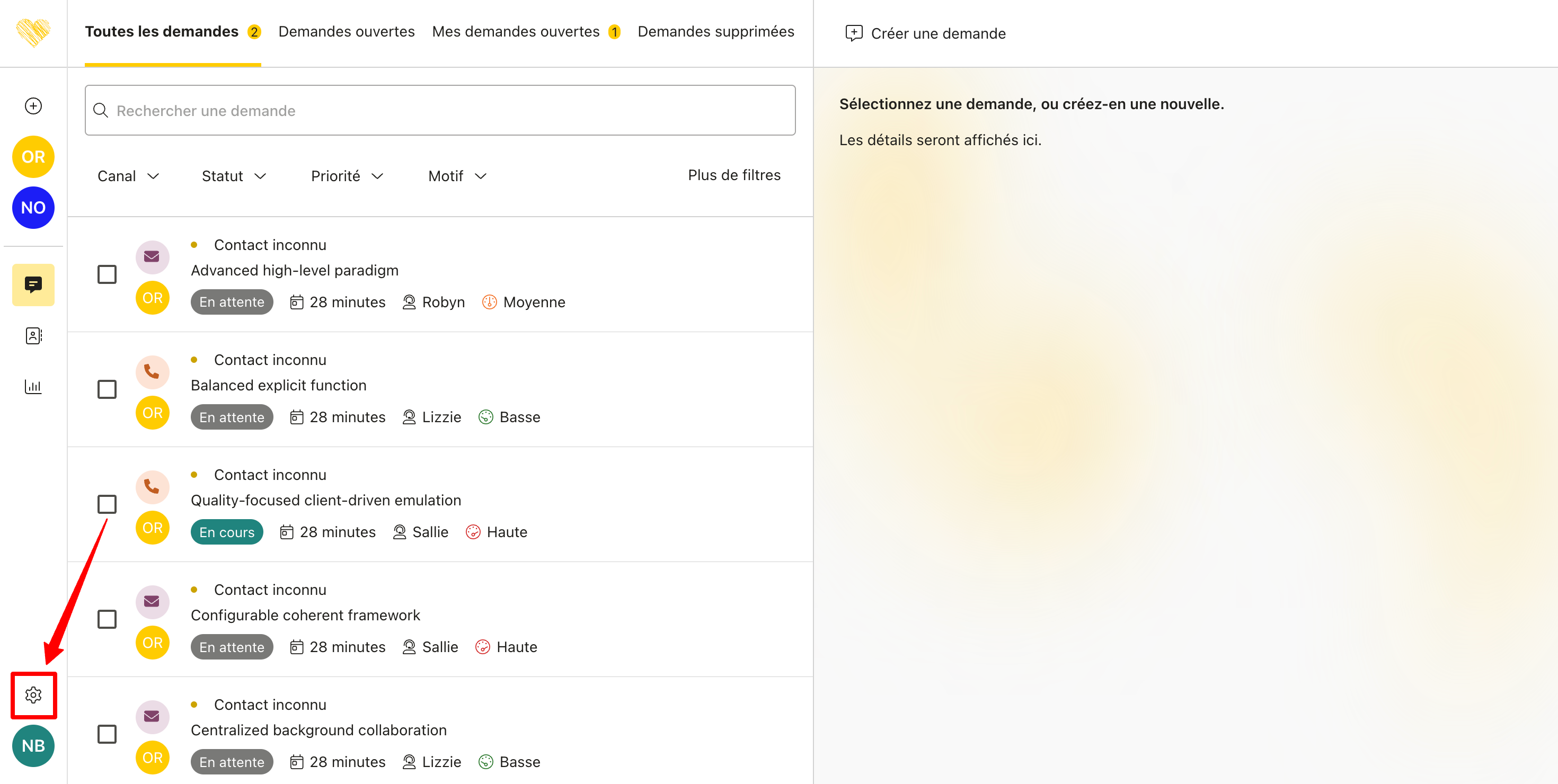Viewport: 1558px width, 784px height.
Task: Switch to the blue NO workspace avatar
Action: (x=33, y=207)
